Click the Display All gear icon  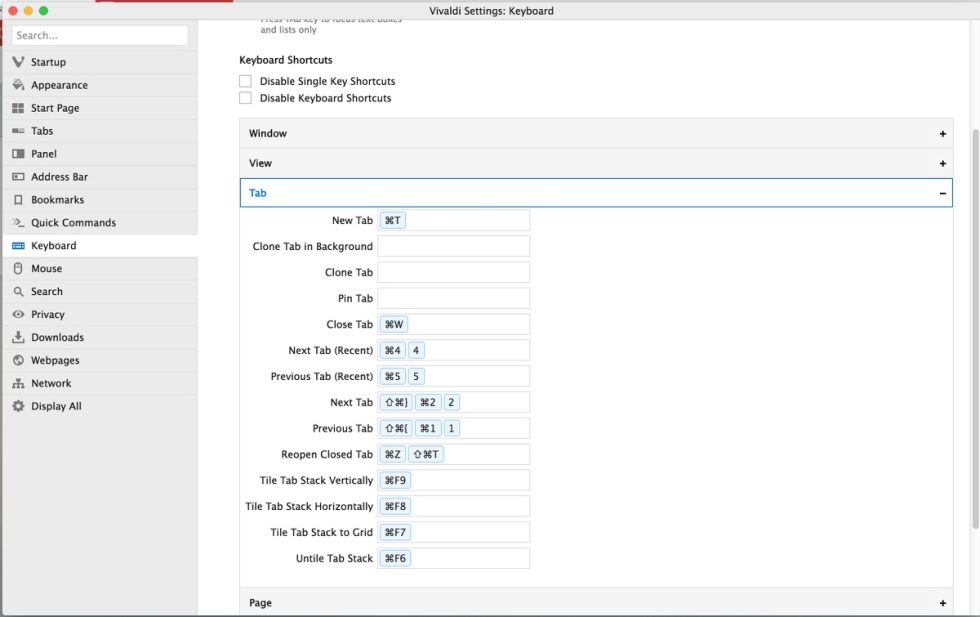pos(18,406)
